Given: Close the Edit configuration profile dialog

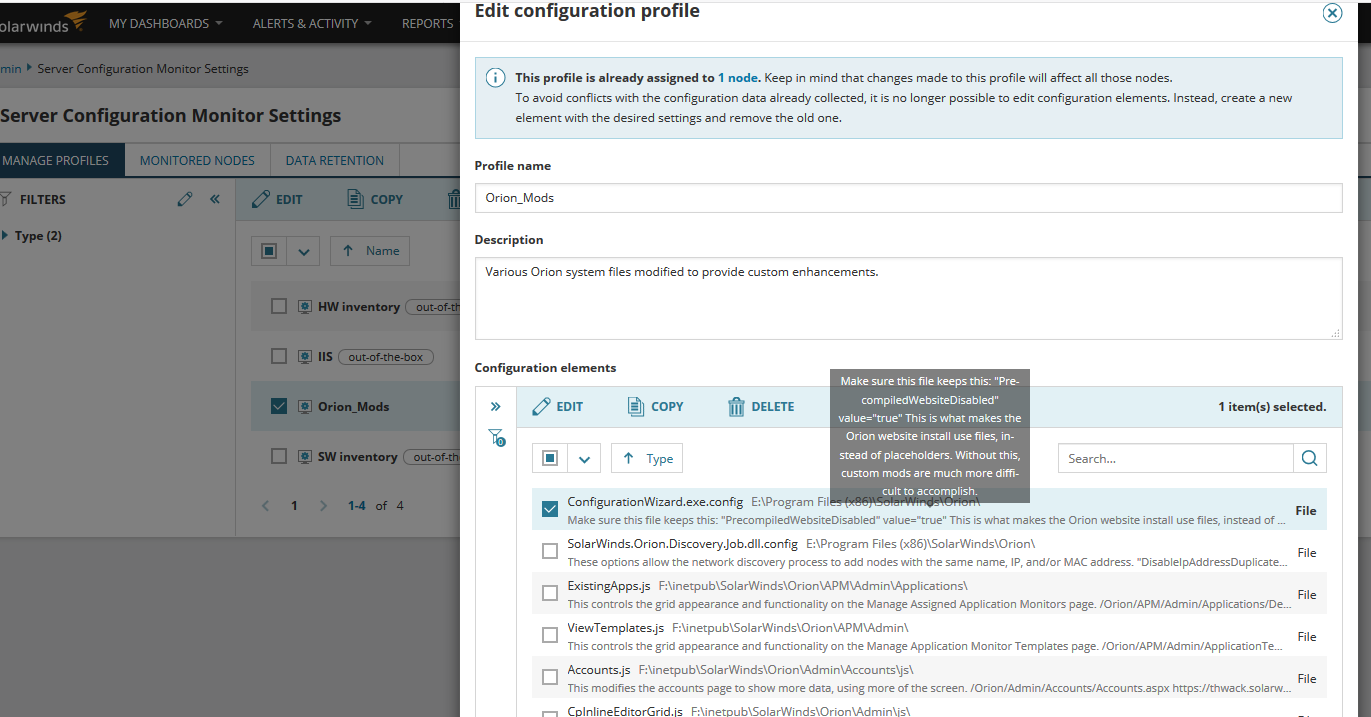Looking at the screenshot, I should (1332, 13).
